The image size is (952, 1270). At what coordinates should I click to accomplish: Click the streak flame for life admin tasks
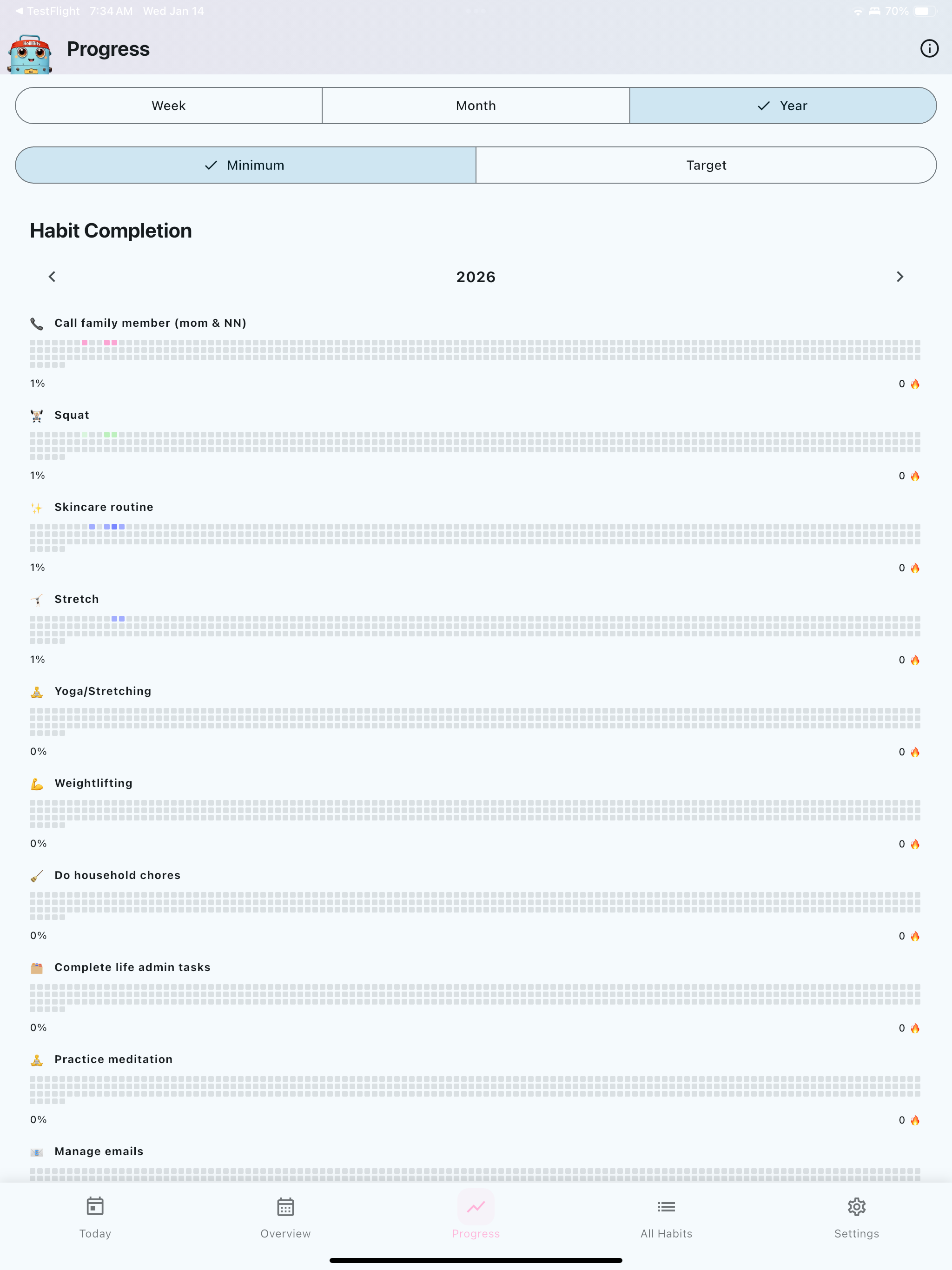point(915,1028)
